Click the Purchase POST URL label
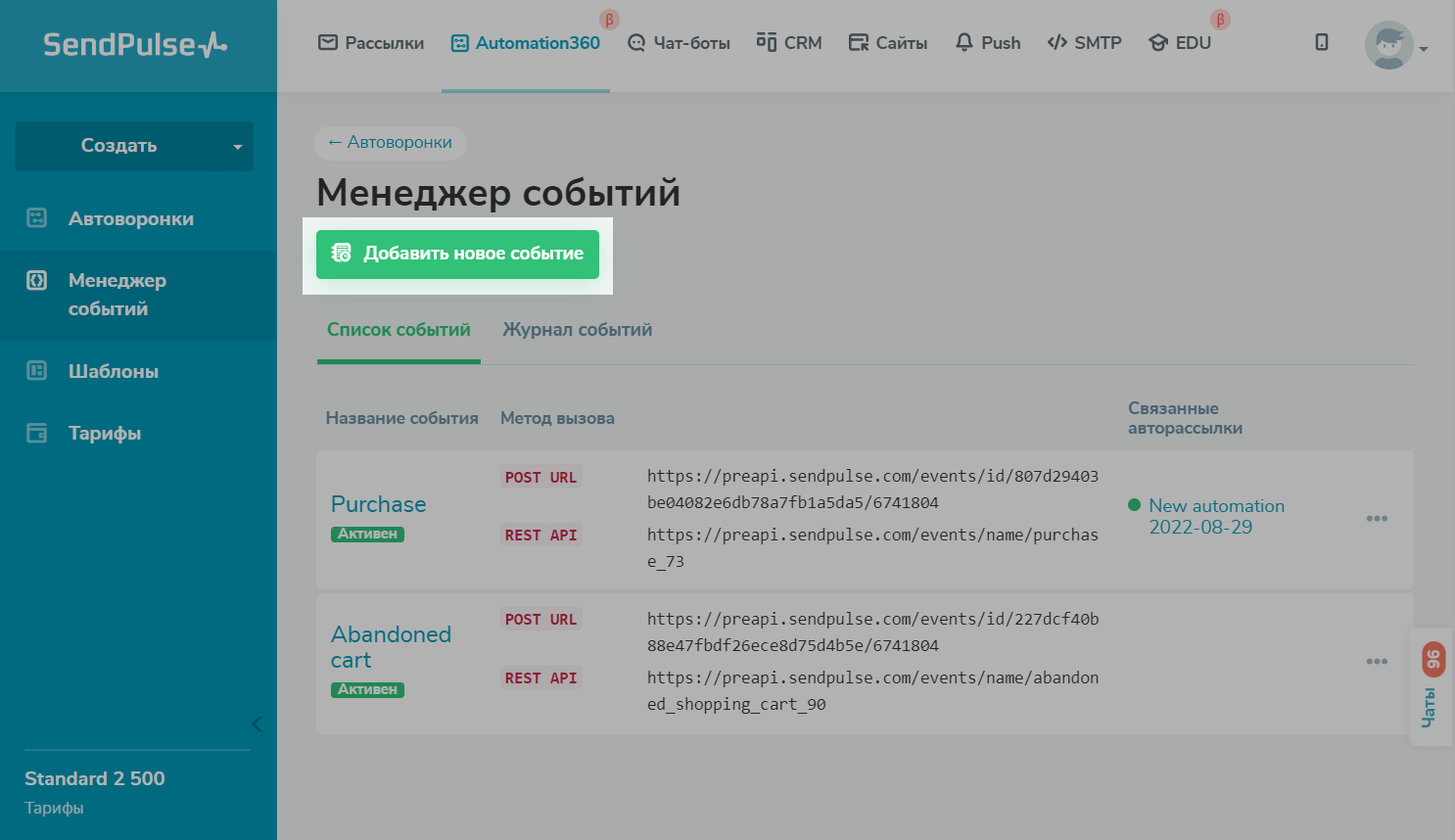This screenshot has height=840, width=1455. tap(540, 477)
